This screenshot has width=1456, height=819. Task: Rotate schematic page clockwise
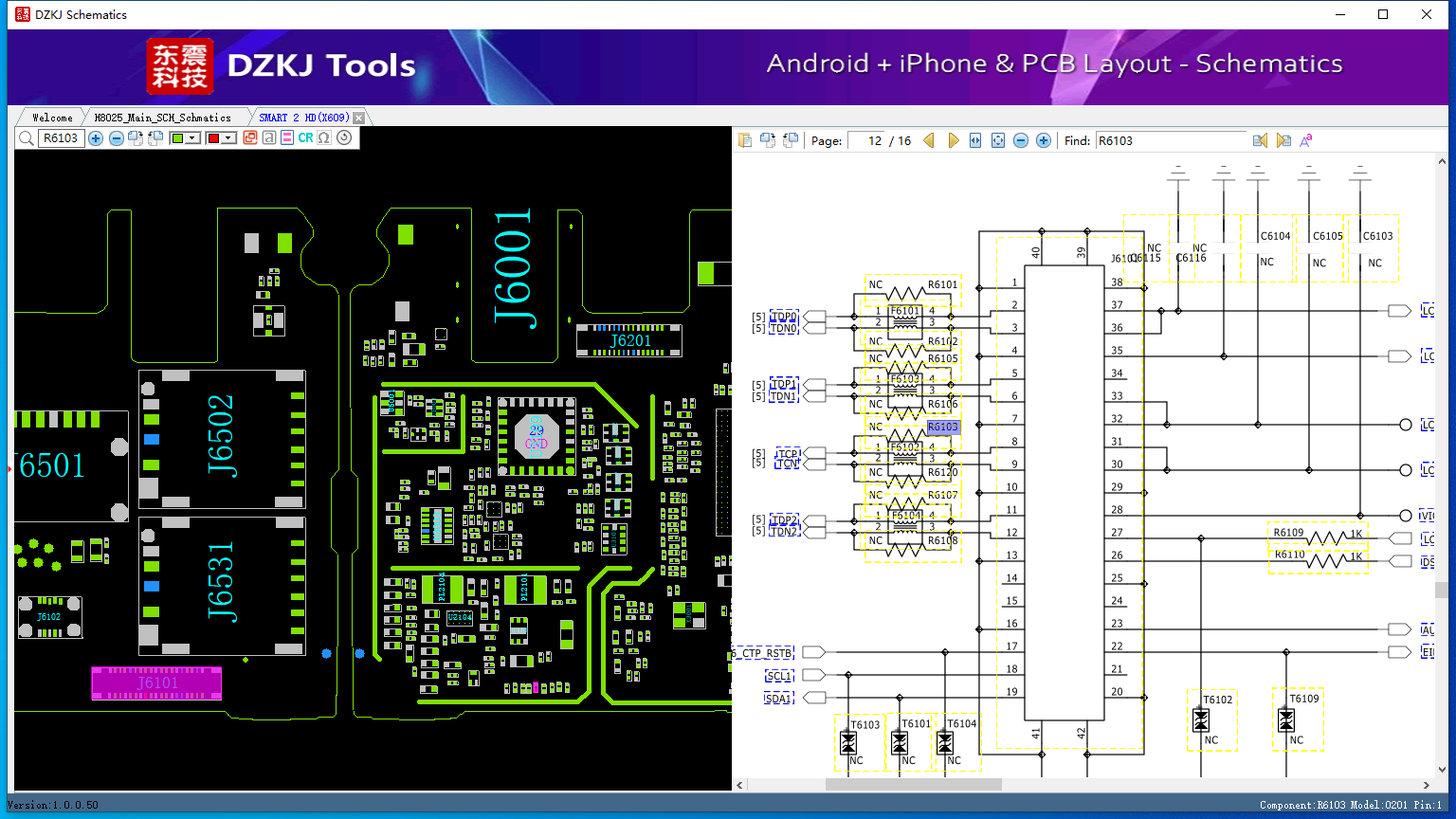[x=768, y=140]
